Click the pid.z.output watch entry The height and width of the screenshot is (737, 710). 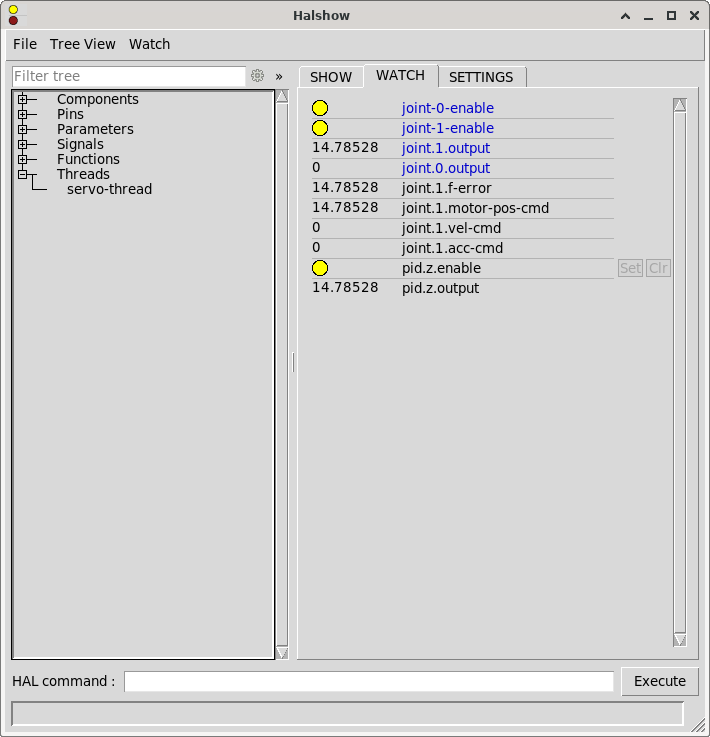click(440, 288)
